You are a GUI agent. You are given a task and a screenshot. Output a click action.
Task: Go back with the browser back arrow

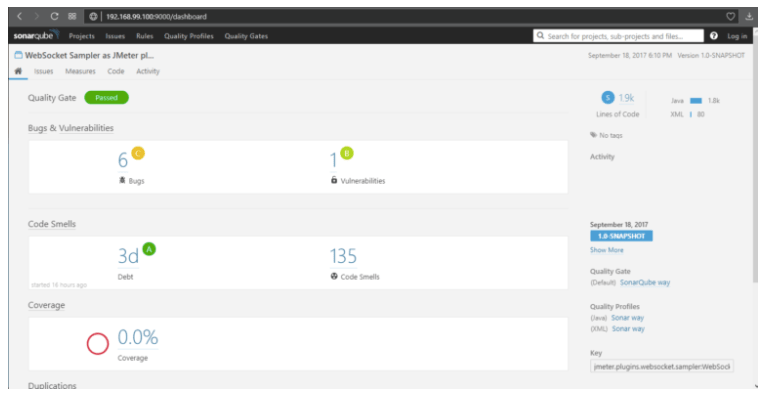pos(19,16)
